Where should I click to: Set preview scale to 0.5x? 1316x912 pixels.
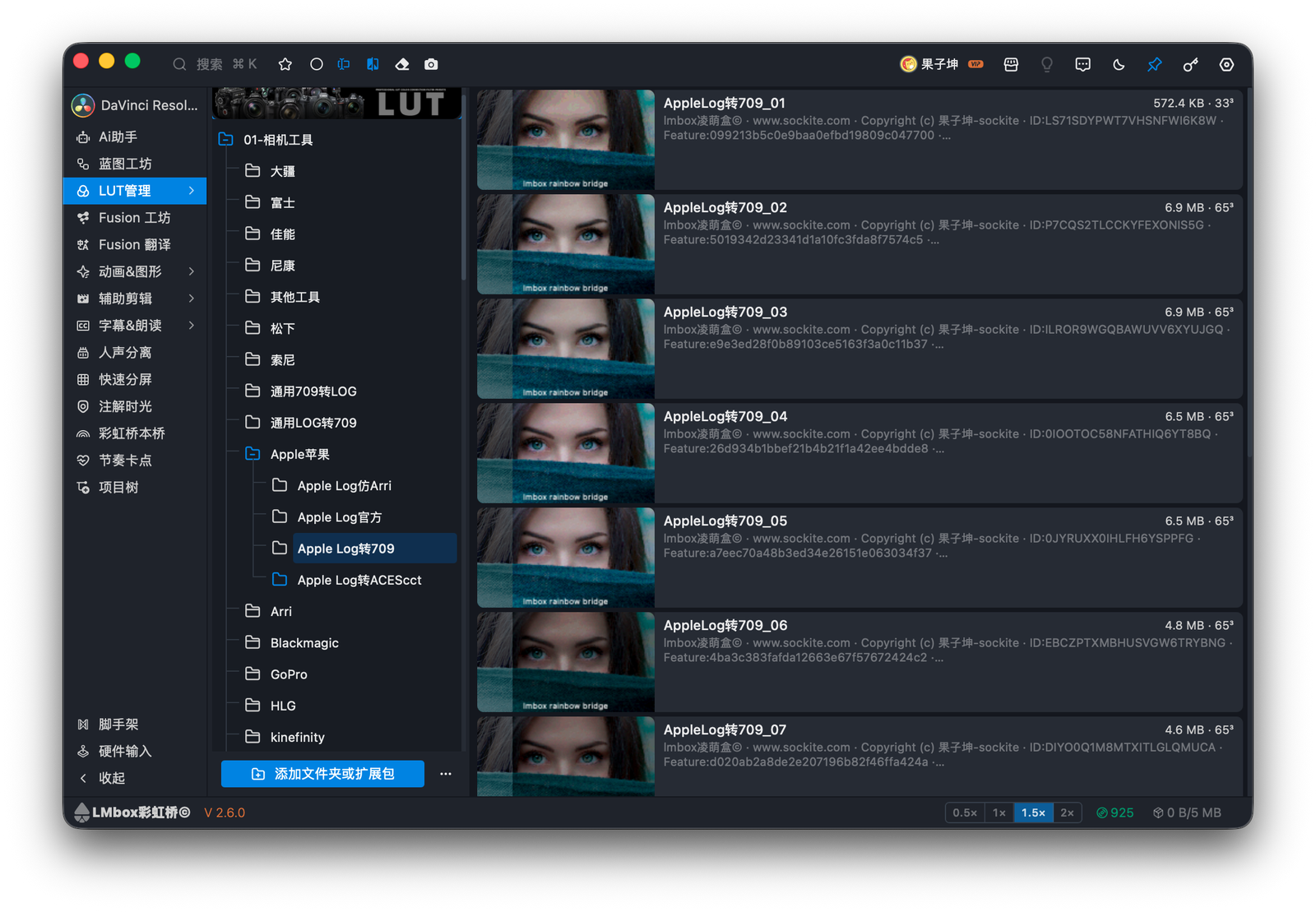[965, 812]
